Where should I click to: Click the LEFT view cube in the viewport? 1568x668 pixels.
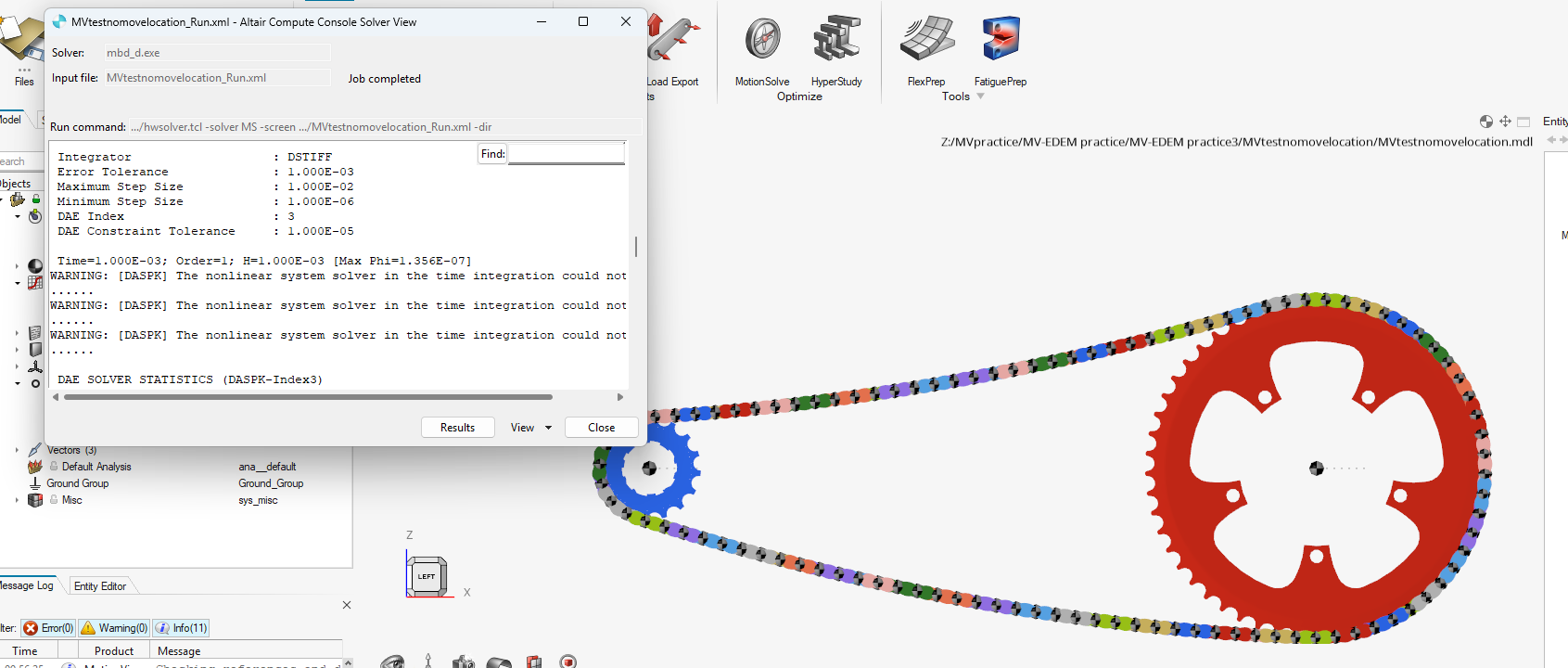click(427, 576)
